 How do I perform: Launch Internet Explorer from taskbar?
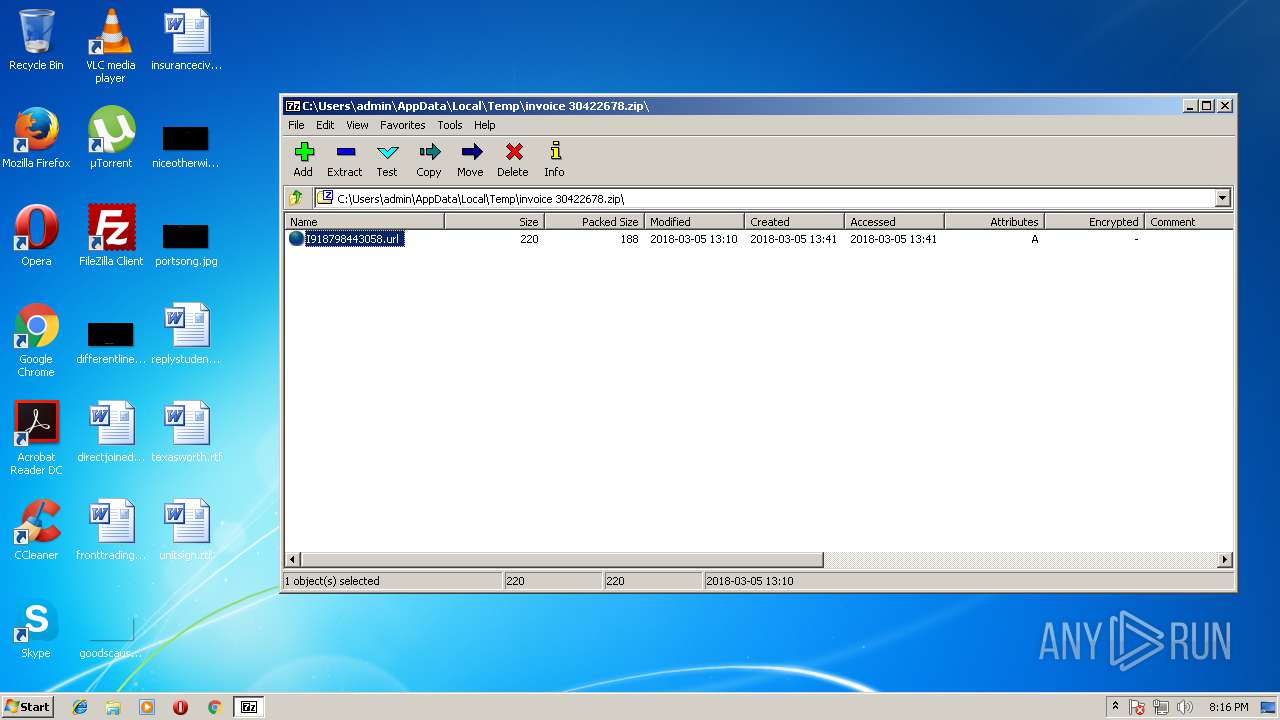80,707
